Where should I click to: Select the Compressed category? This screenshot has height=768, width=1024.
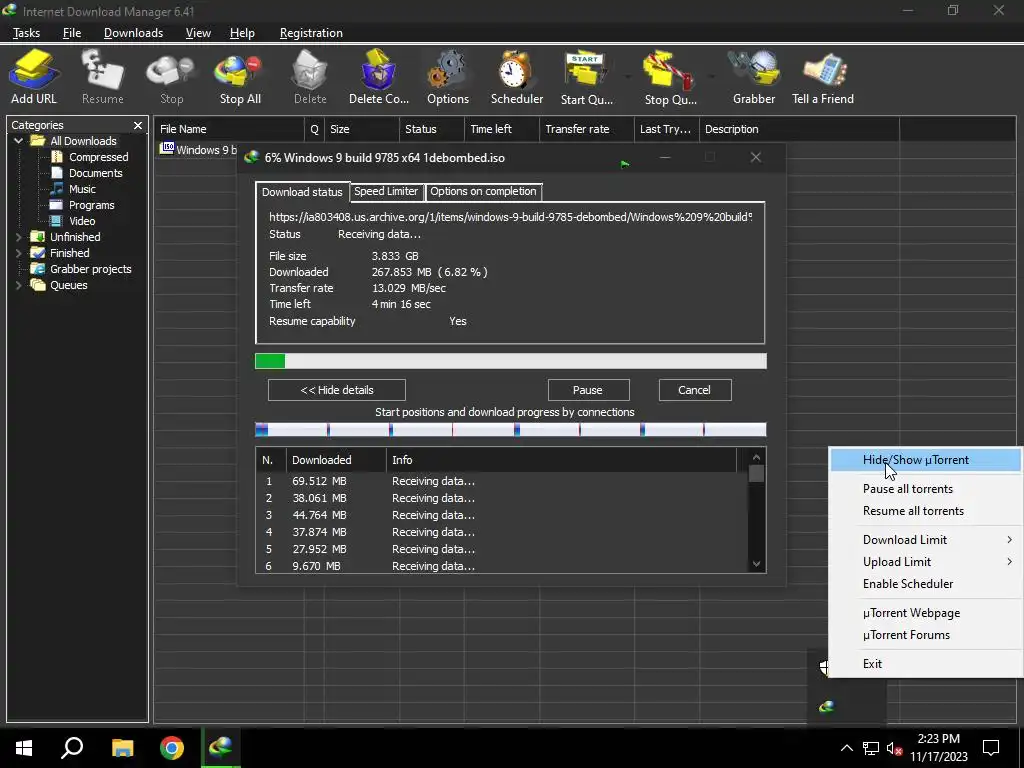pos(99,157)
